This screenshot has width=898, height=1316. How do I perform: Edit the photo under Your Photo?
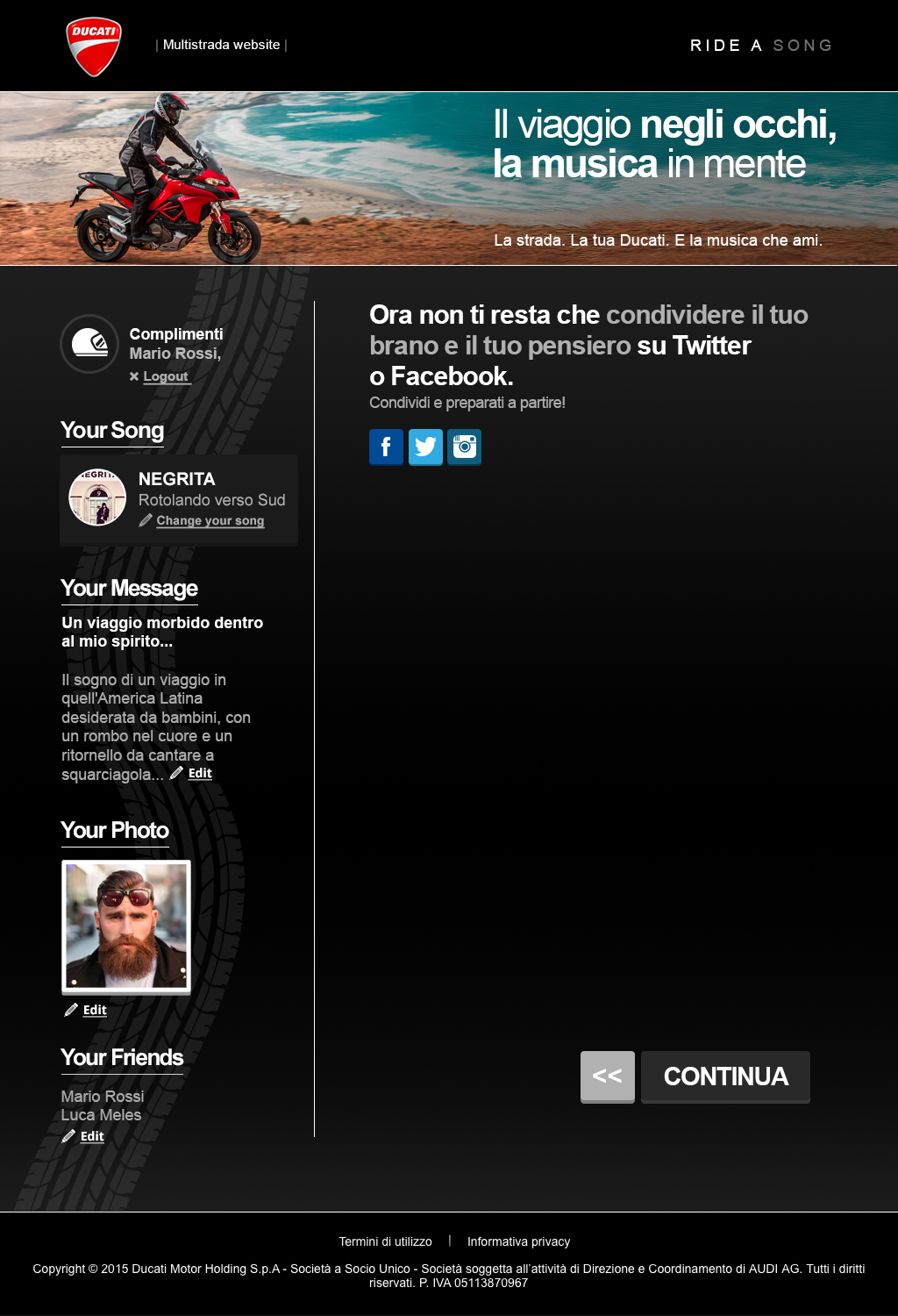click(x=95, y=1010)
